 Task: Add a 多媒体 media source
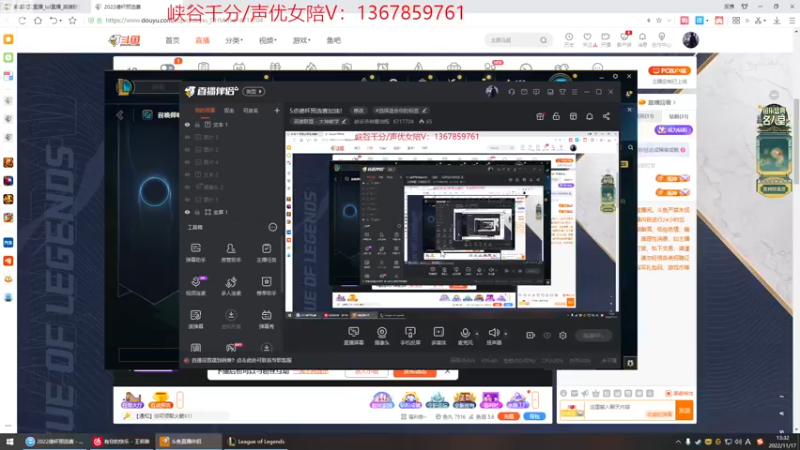coord(439,336)
